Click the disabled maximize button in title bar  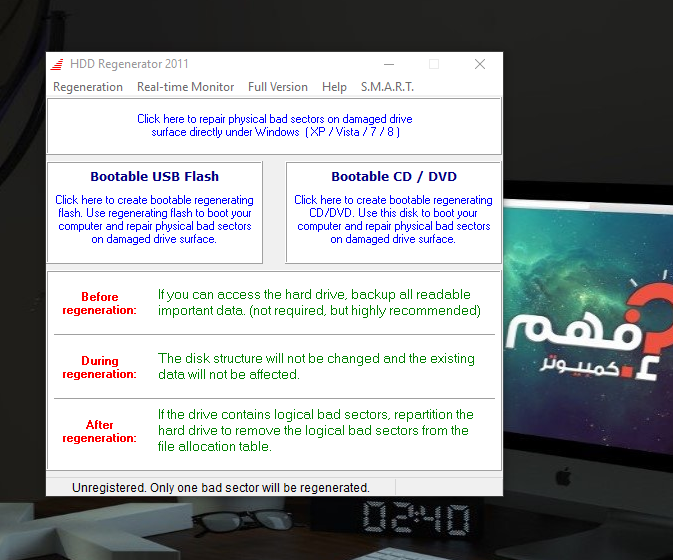(434, 64)
